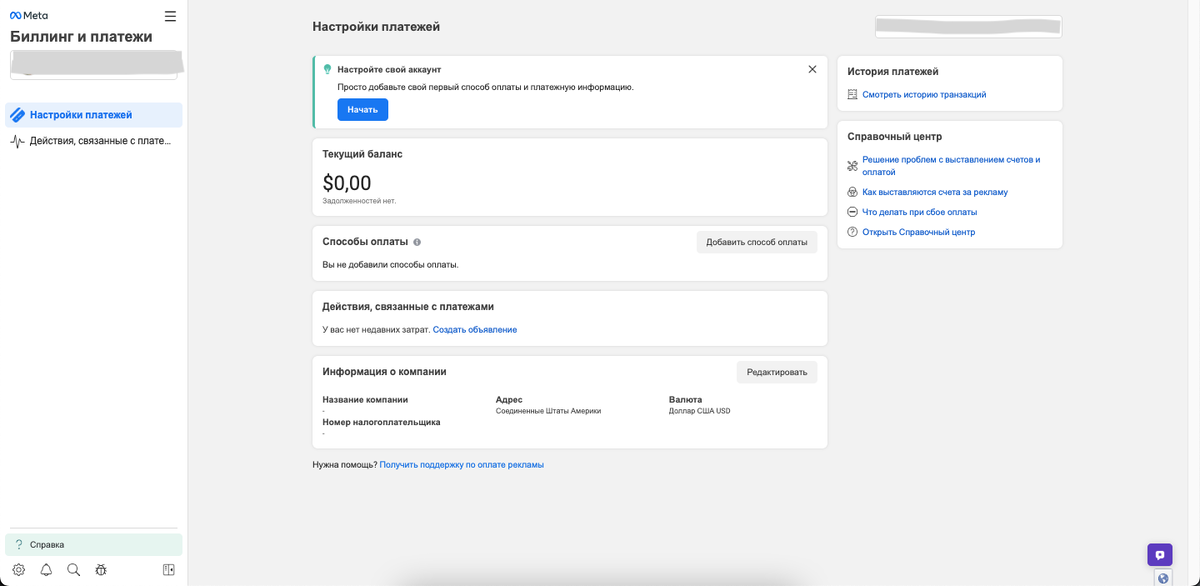Click the search magnifier icon
The width and height of the screenshot is (1200, 586).
[73, 570]
